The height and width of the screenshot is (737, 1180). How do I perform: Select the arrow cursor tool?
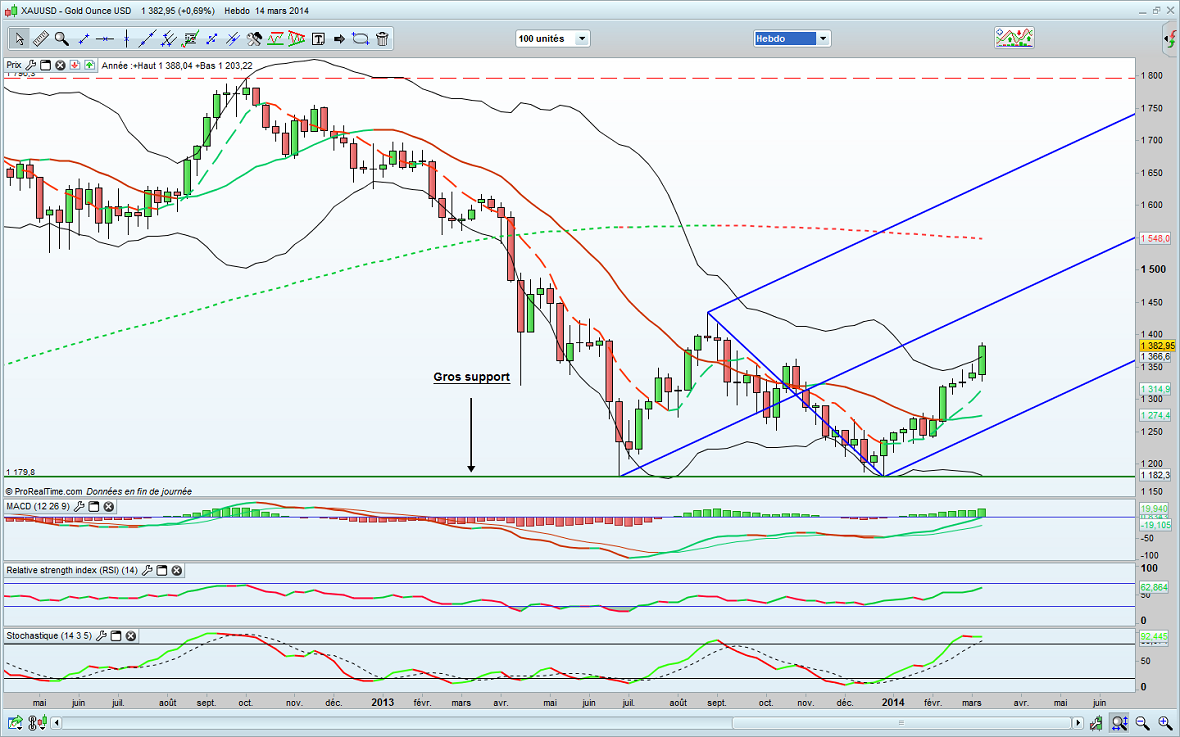pyautogui.click(x=19, y=39)
